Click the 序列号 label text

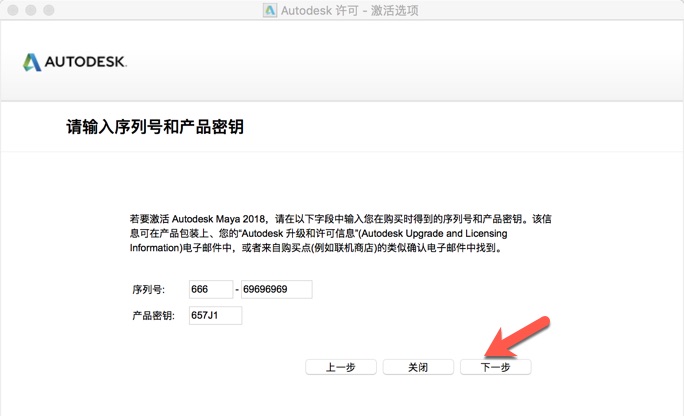148,290
